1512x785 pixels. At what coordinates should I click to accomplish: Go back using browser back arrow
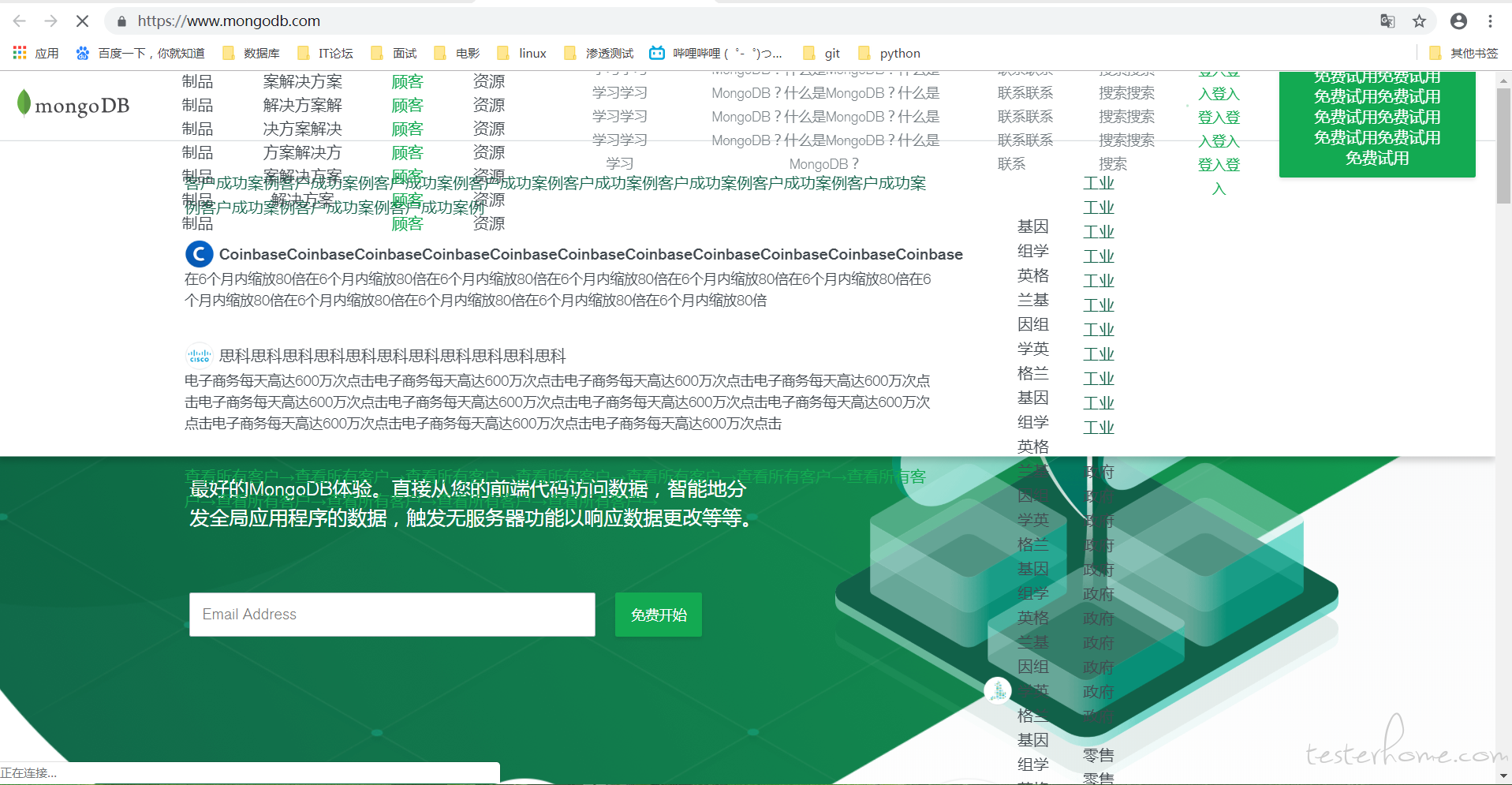point(20,21)
